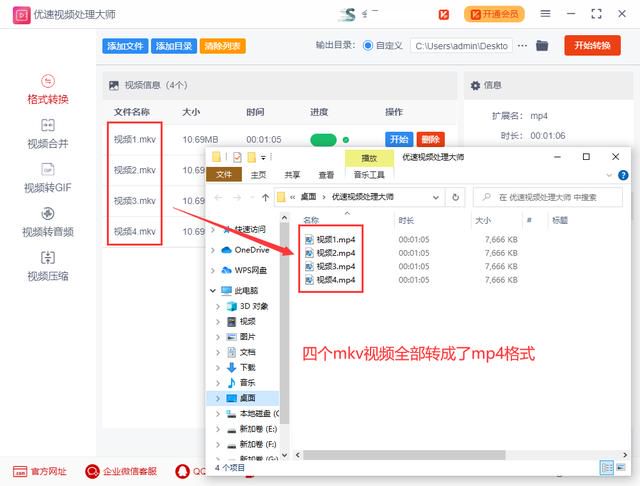Switch to large thumbnails view icon

[x=621, y=468]
